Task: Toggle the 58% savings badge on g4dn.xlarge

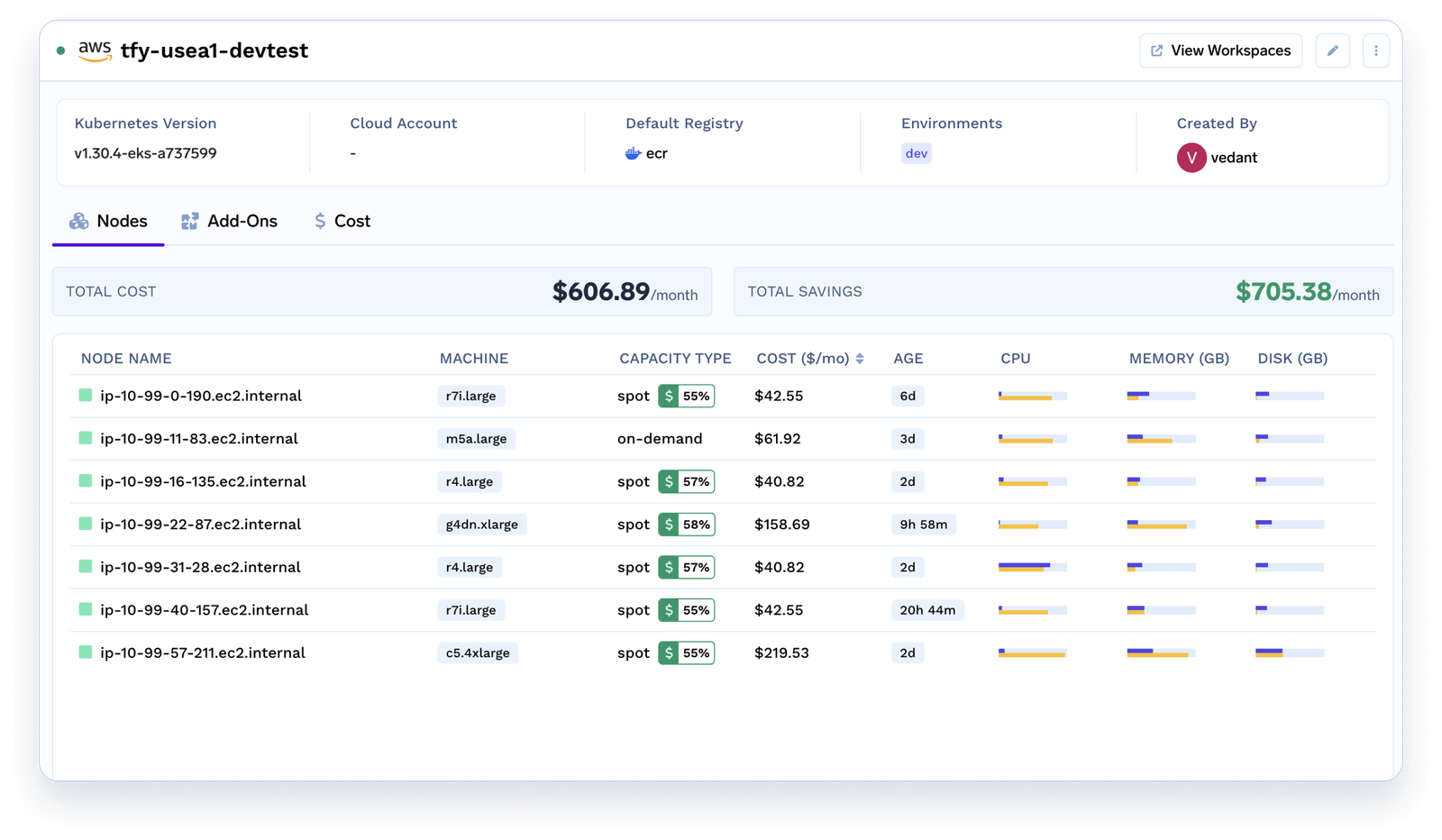Action: (686, 524)
